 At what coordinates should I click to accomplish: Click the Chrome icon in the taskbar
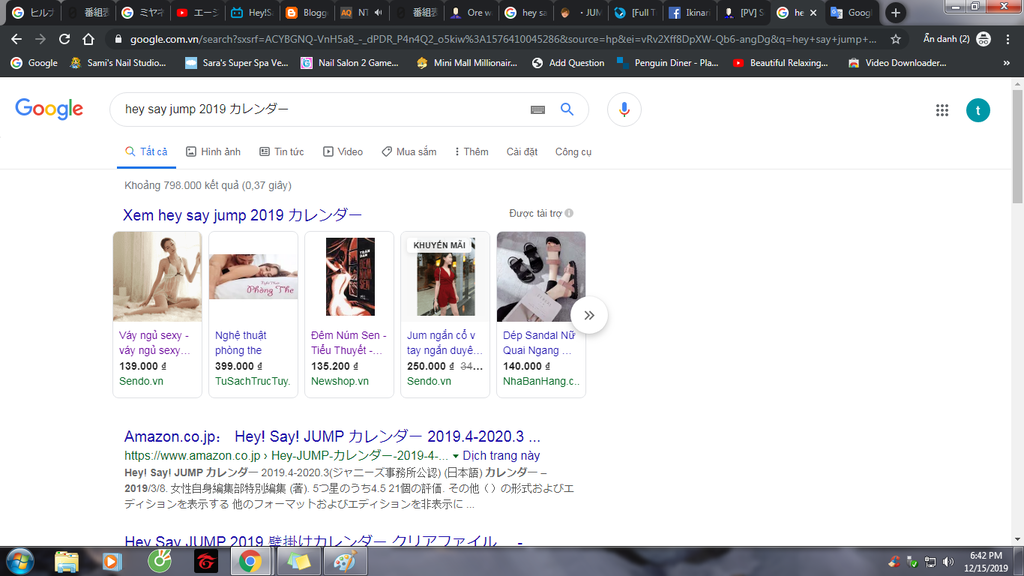point(249,562)
